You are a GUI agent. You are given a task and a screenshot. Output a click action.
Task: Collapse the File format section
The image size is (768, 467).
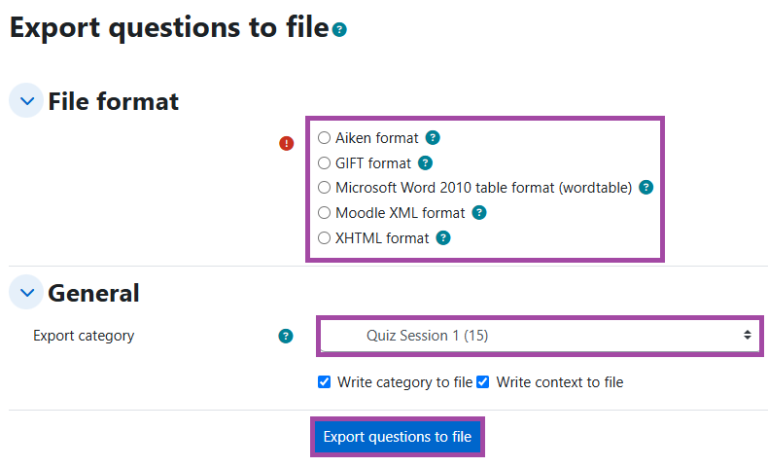point(27,101)
